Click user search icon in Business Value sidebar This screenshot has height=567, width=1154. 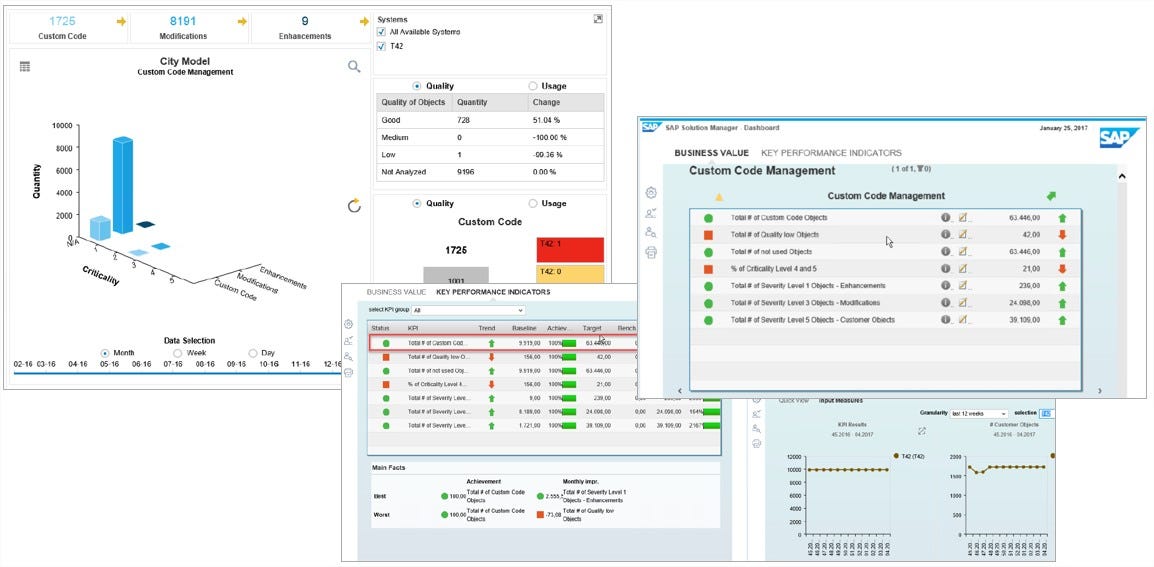point(651,232)
